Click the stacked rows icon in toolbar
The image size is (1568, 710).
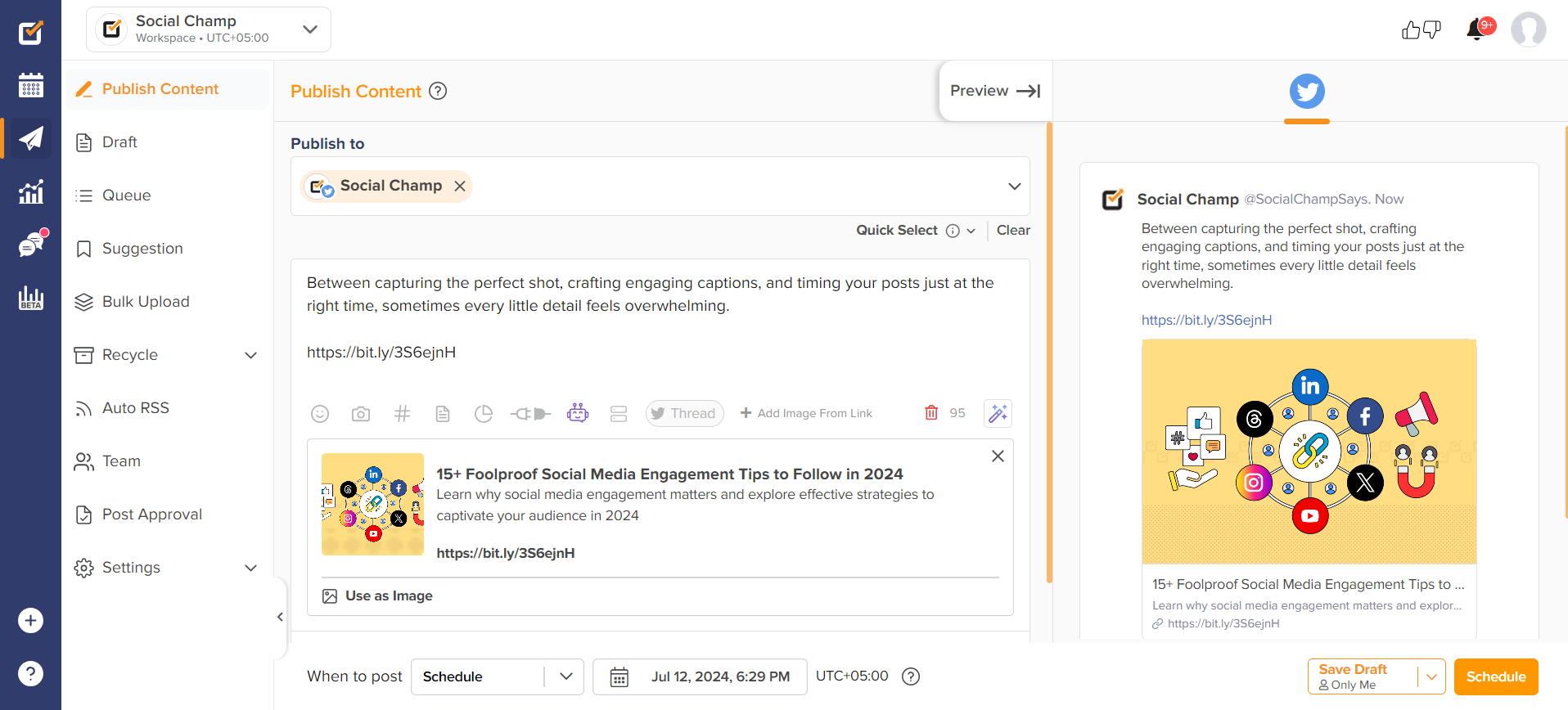coord(619,414)
